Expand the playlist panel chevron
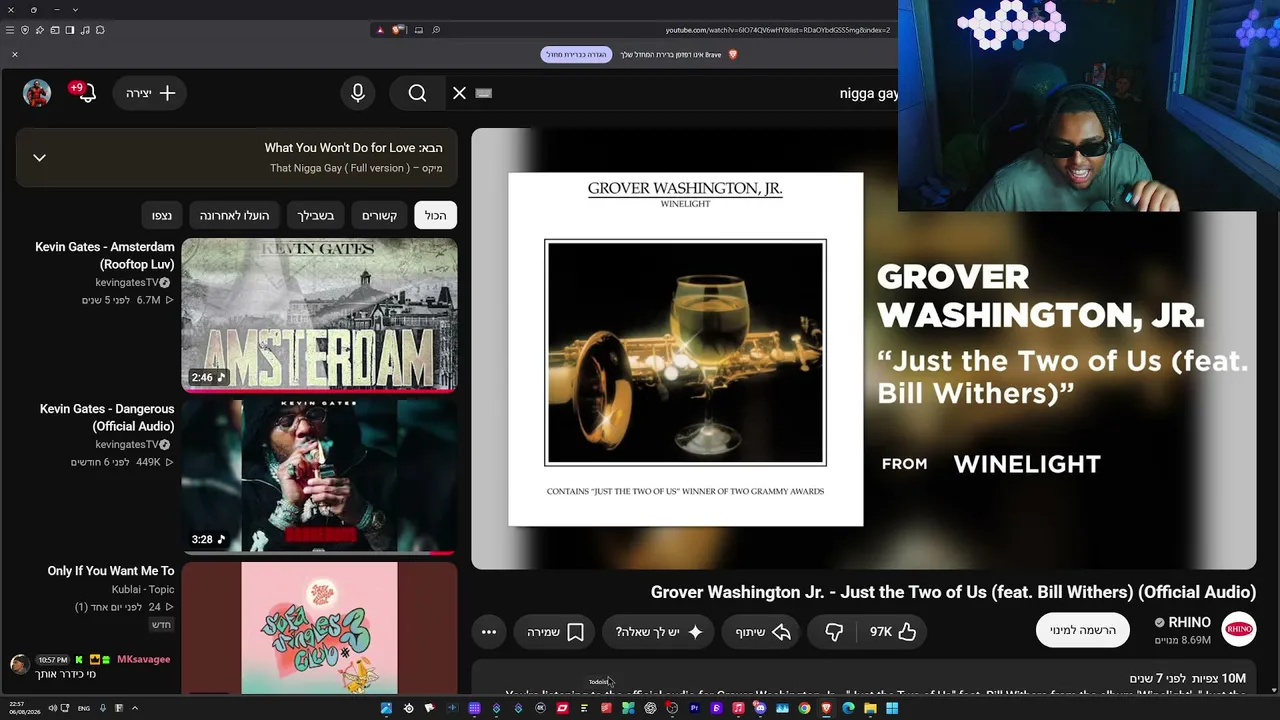The width and height of the screenshot is (1280, 720). point(39,157)
